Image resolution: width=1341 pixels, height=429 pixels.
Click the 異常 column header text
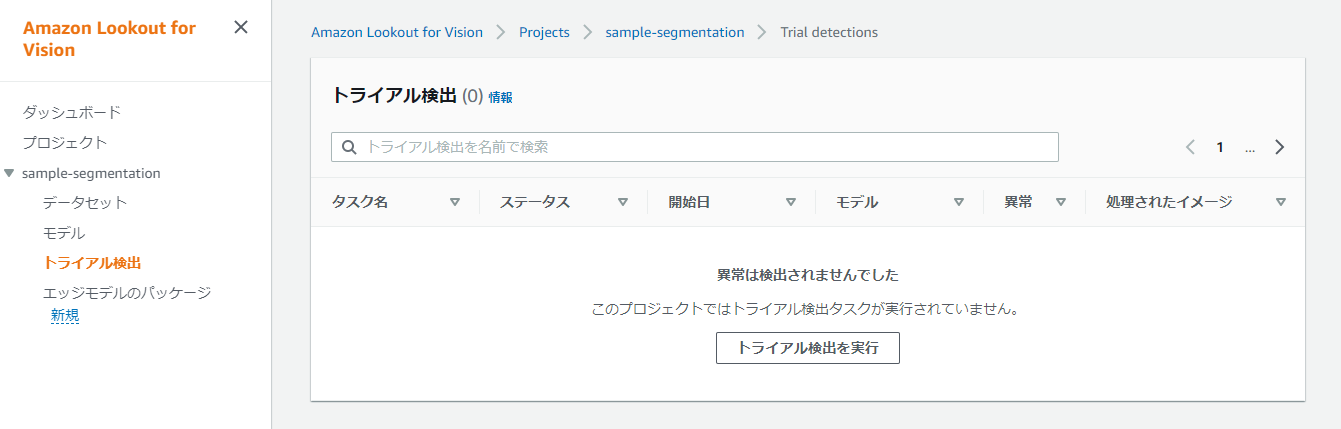[1018, 202]
